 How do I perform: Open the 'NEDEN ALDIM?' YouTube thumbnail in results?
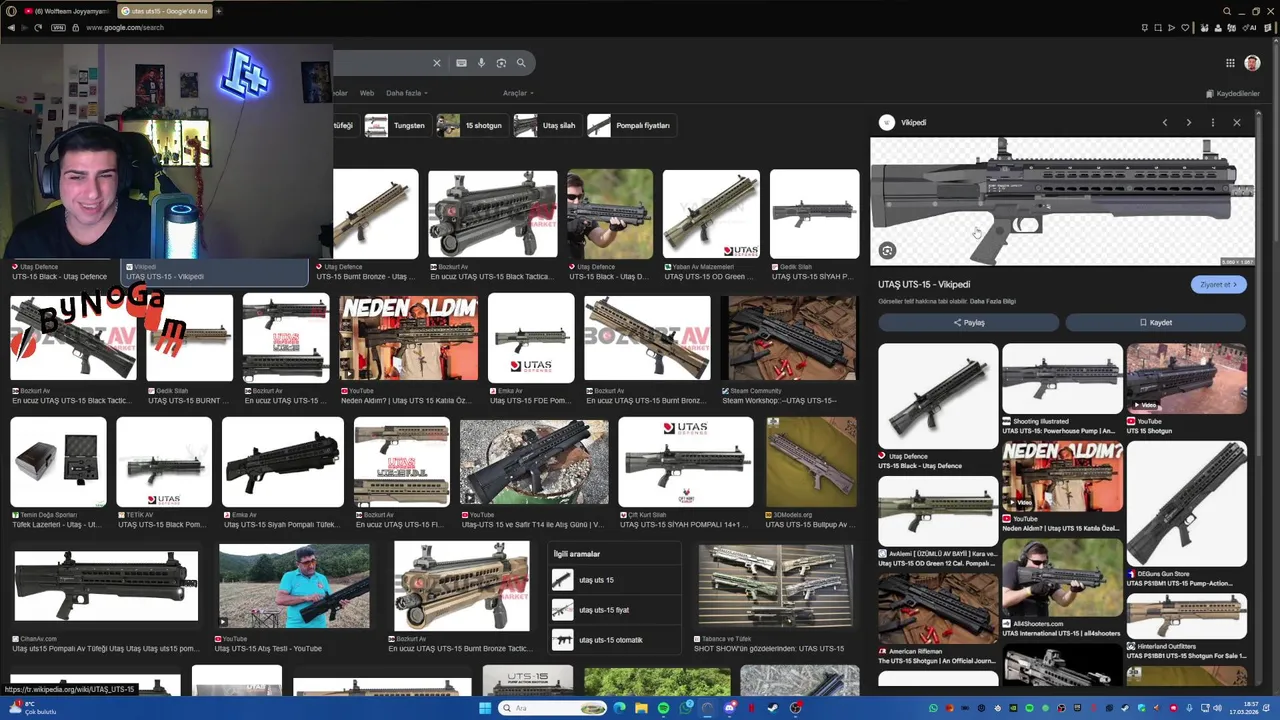click(x=409, y=338)
